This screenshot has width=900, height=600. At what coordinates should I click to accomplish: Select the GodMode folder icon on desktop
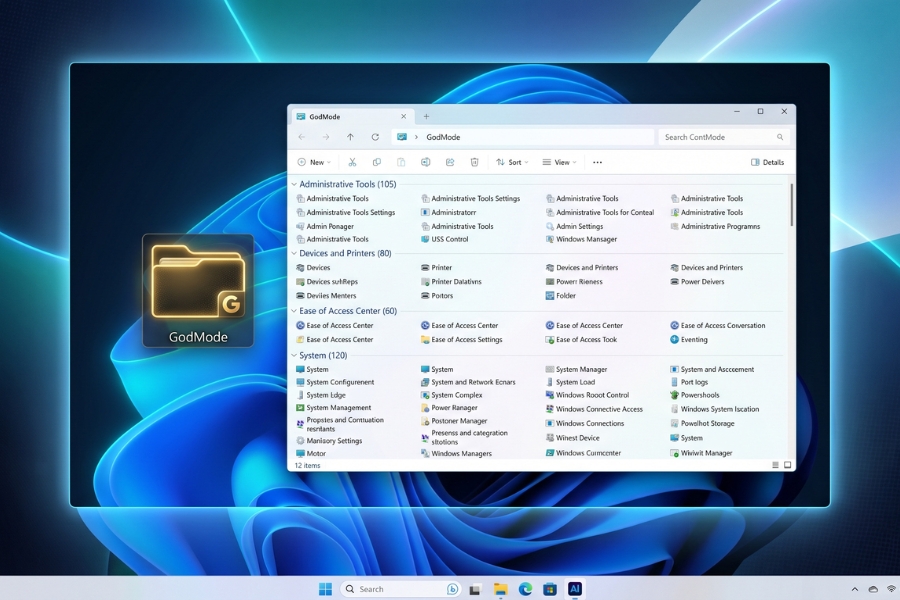pyautogui.click(x=198, y=291)
